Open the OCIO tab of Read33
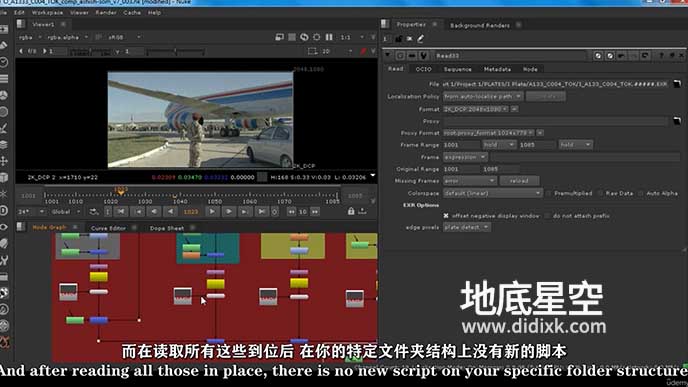688x387 pixels. coord(423,69)
